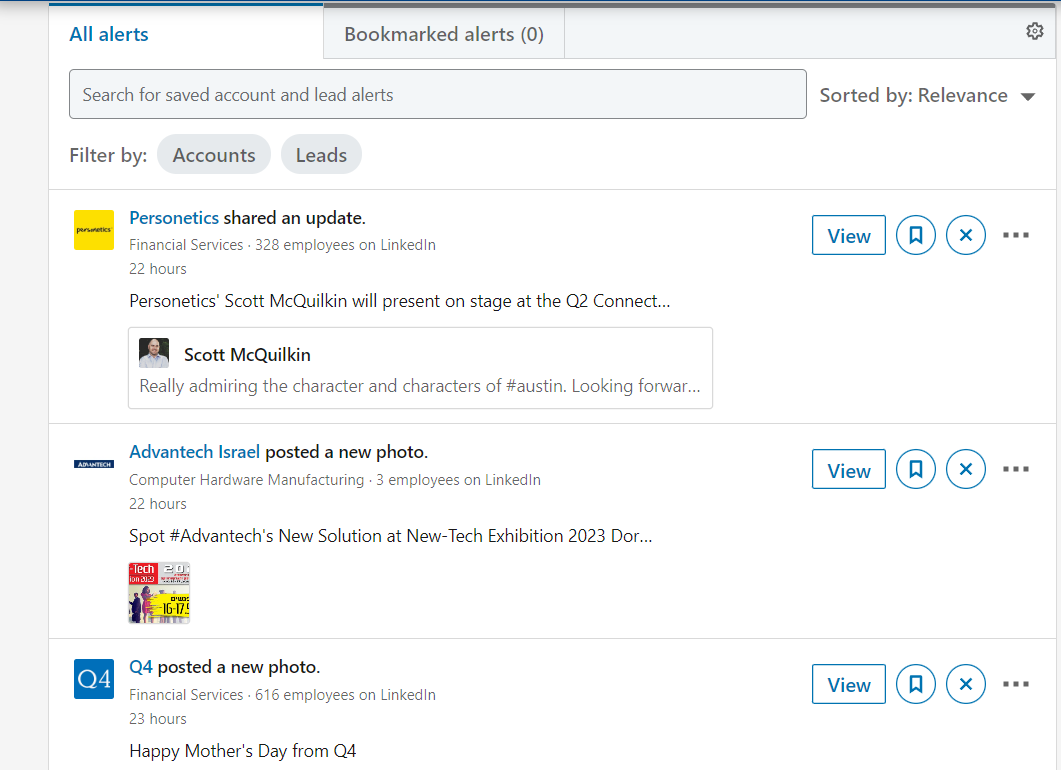Image resolution: width=1061 pixels, height=770 pixels.
Task: Open more options for Q4 alert
Action: click(x=1016, y=684)
